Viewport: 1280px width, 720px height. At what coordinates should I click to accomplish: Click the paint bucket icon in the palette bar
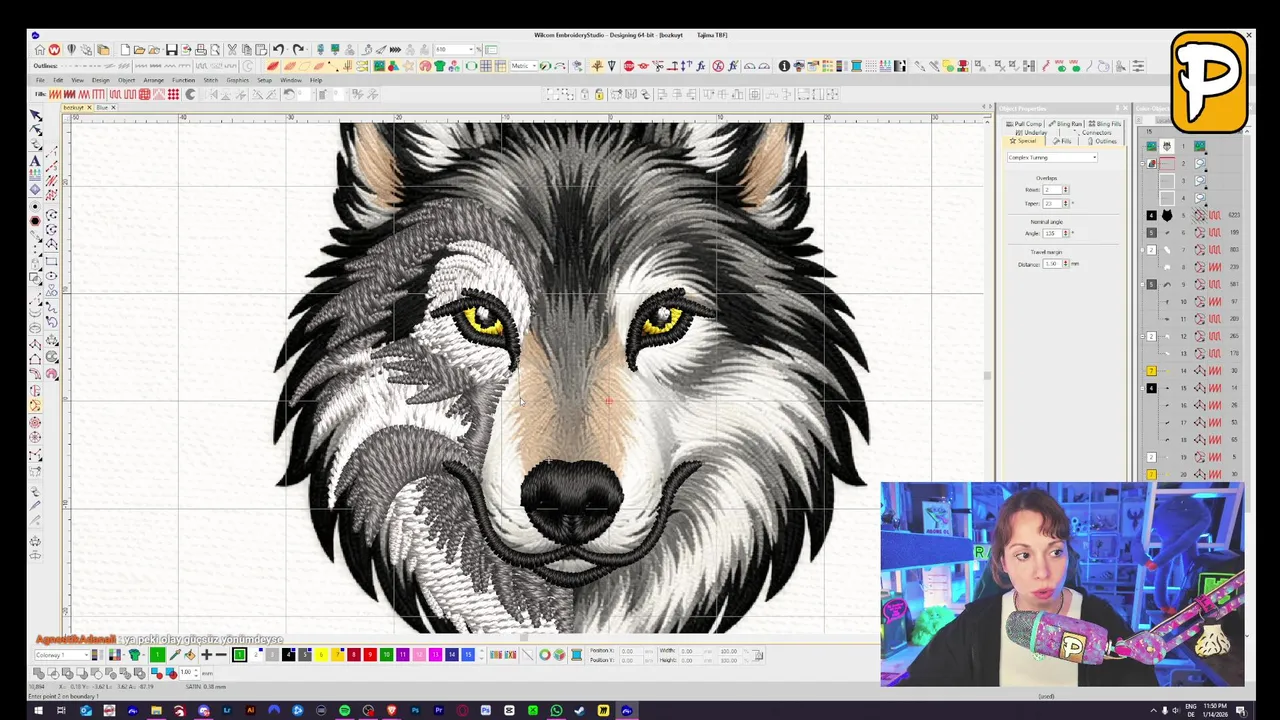click(x=190, y=655)
